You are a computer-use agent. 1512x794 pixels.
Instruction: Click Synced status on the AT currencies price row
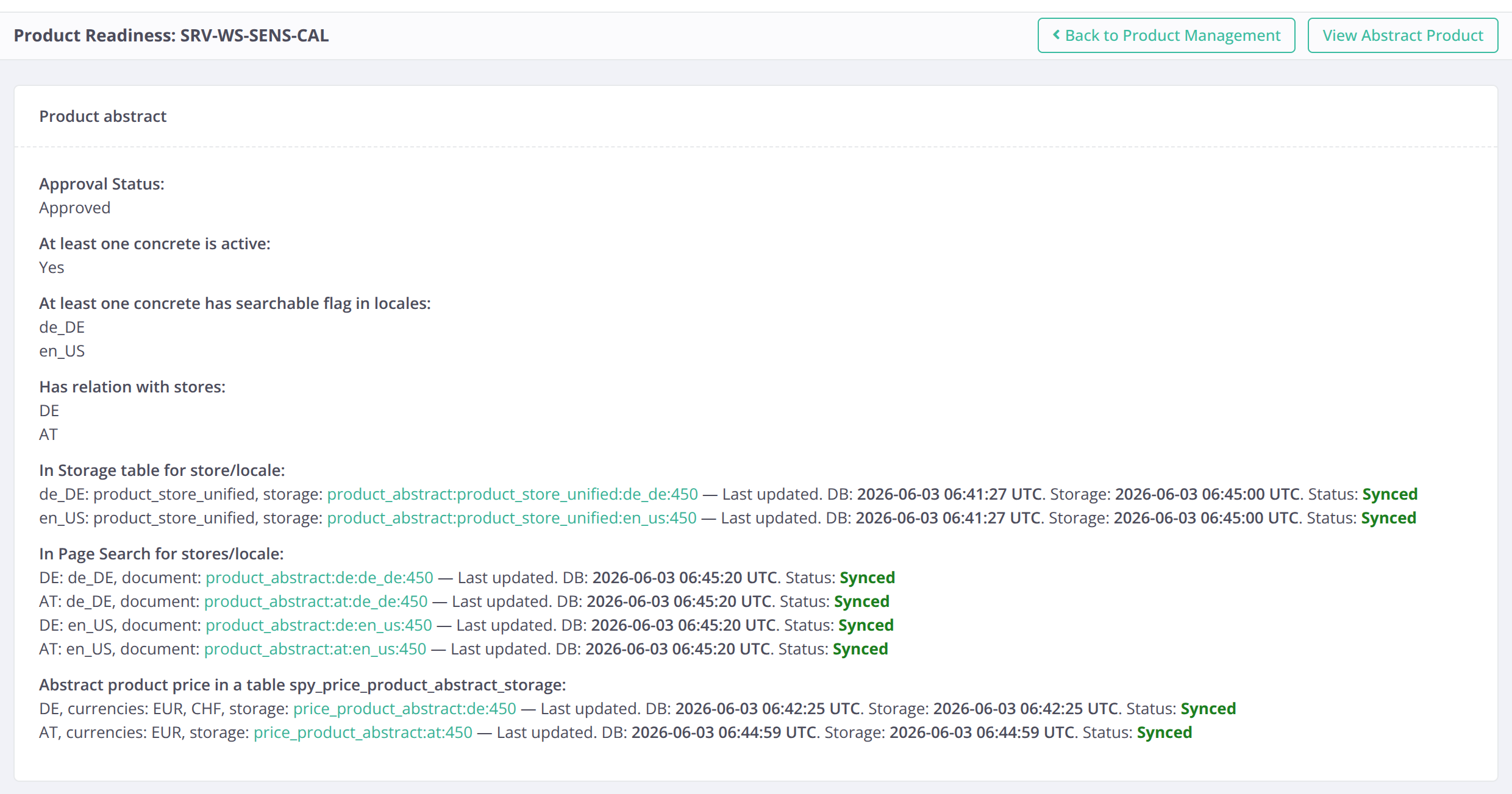click(x=1164, y=732)
